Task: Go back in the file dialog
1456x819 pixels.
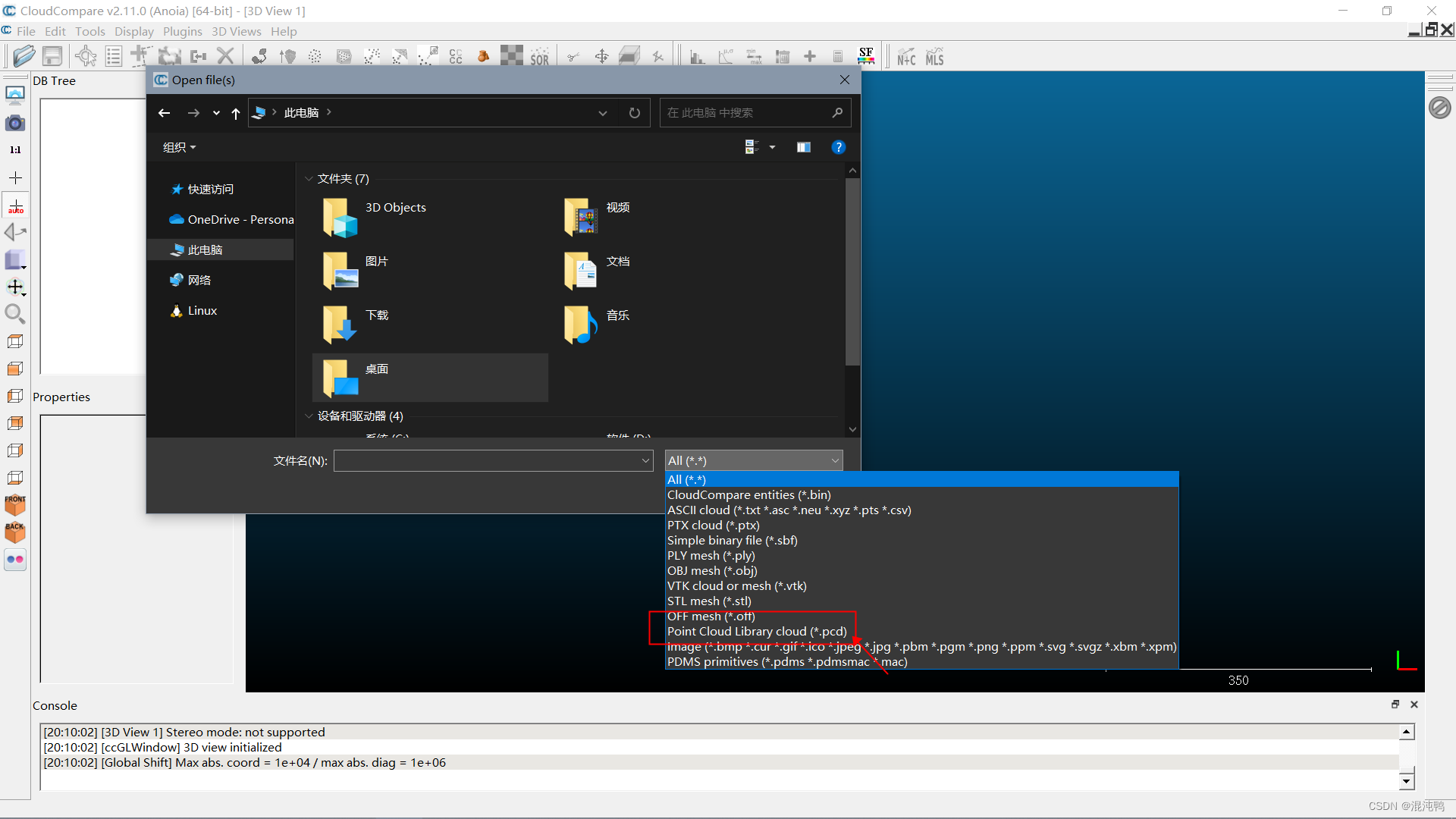Action: pos(164,113)
